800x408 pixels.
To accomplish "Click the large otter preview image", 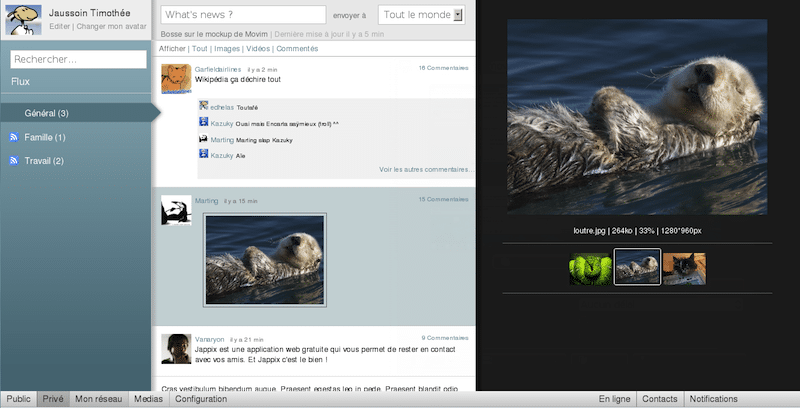I will coord(637,117).
